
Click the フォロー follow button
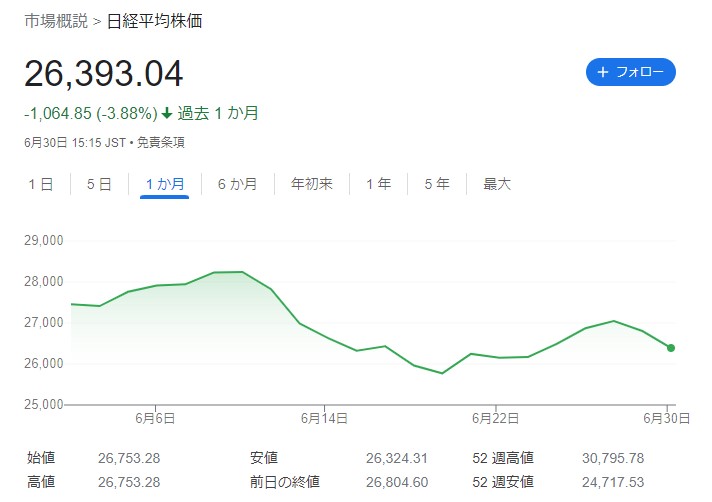(630, 72)
